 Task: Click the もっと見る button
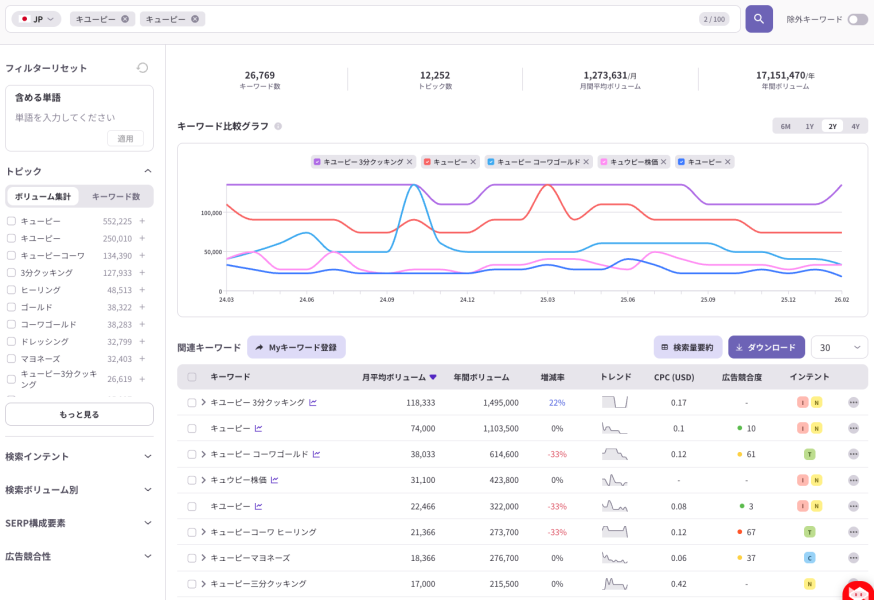tap(79, 414)
